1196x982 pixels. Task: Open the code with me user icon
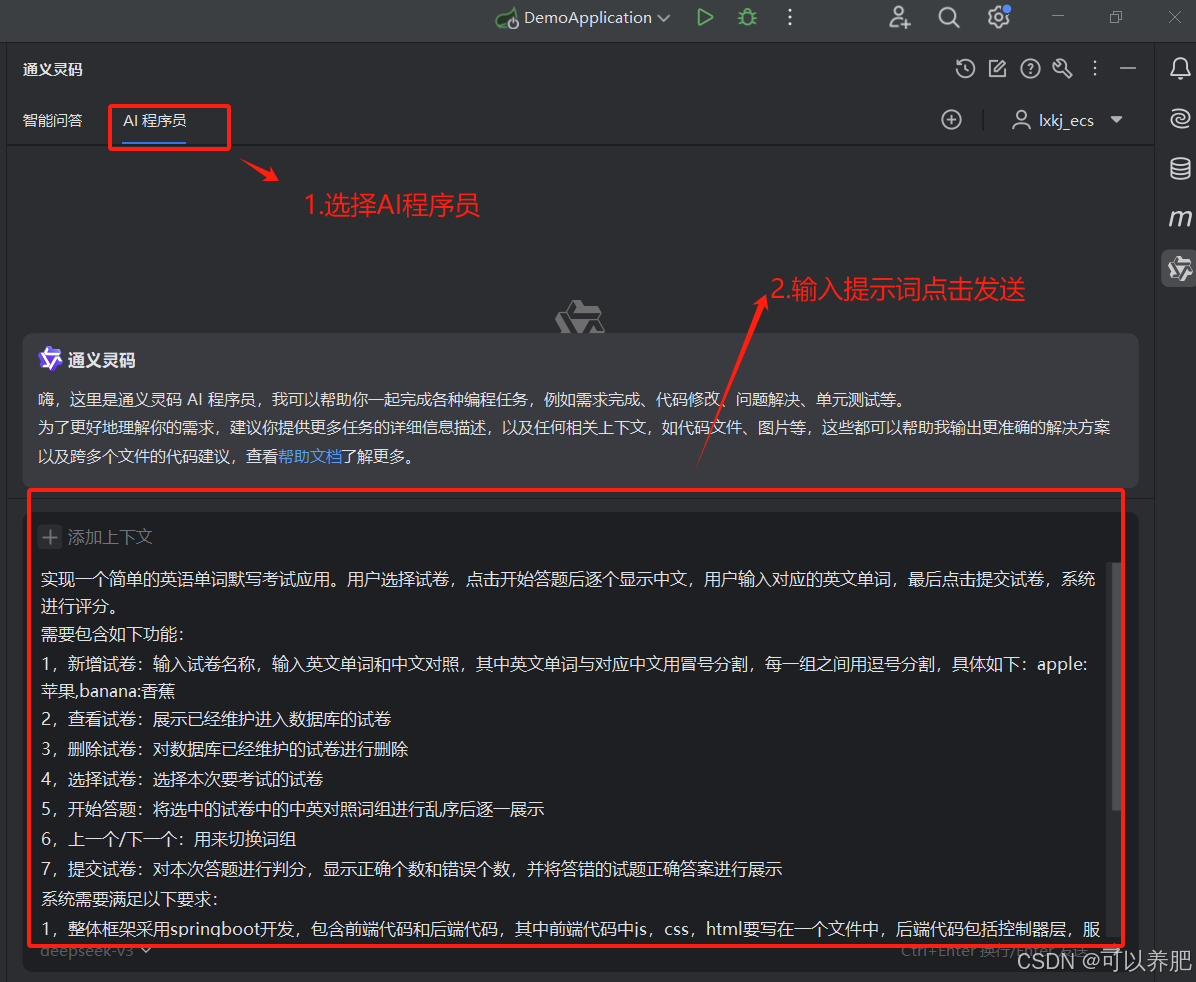[x=900, y=18]
